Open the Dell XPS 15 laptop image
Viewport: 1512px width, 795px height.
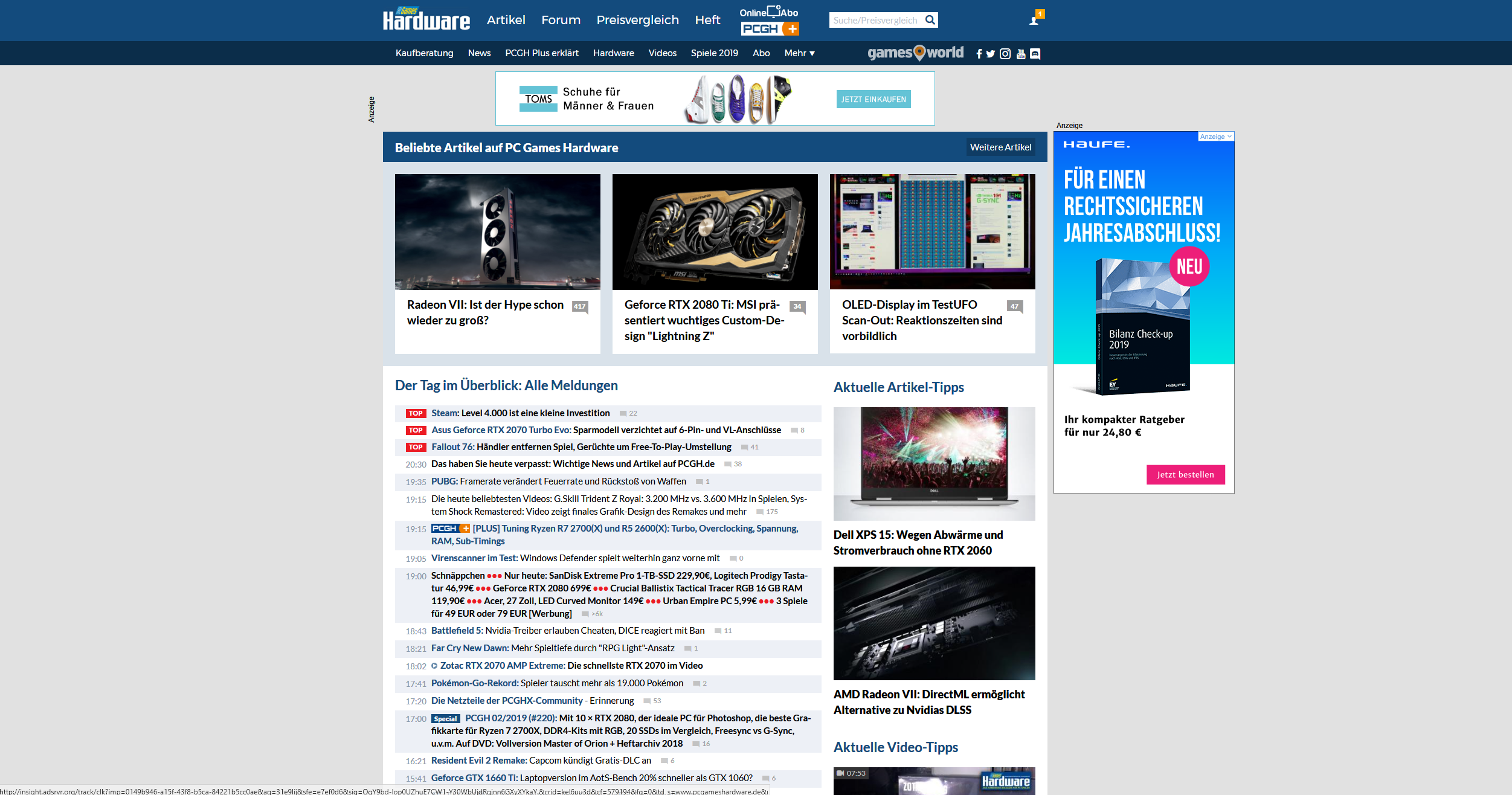[x=935, y=464]
